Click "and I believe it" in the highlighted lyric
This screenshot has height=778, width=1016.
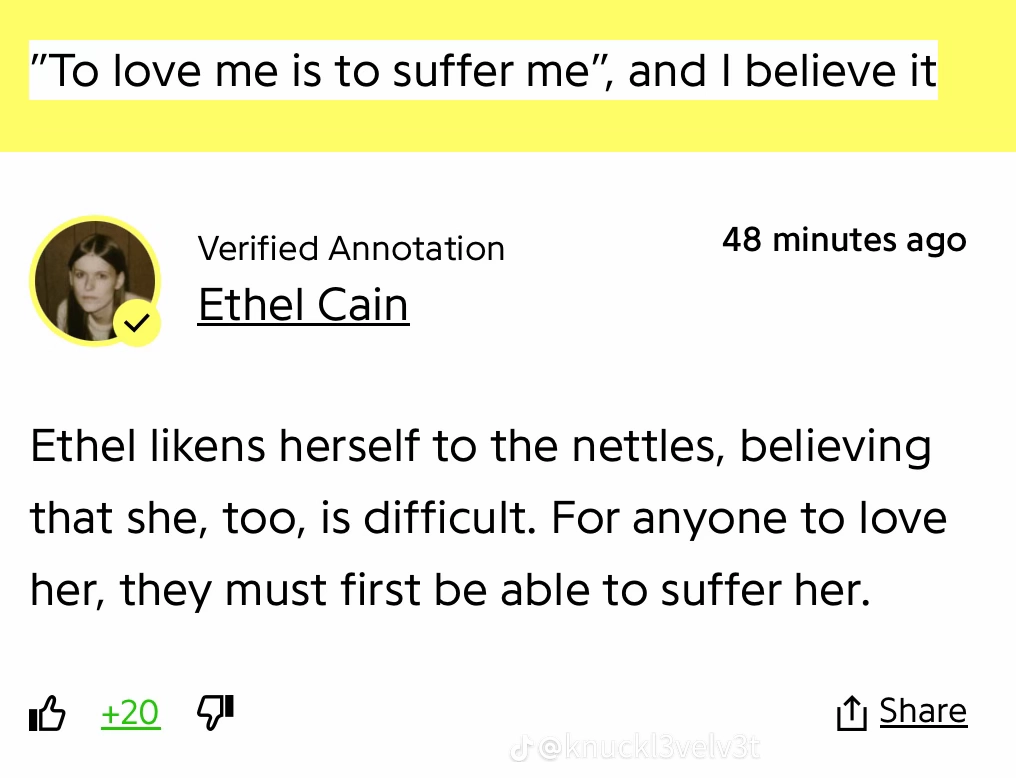(x=783, y=70)
